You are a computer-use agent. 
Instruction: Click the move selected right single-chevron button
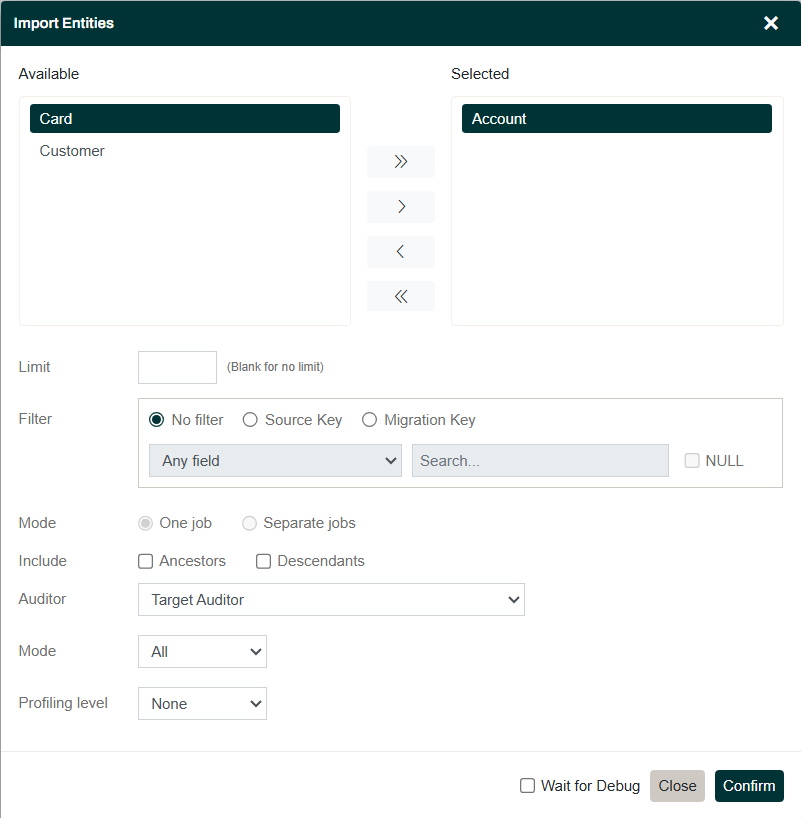tap(400, 207)
